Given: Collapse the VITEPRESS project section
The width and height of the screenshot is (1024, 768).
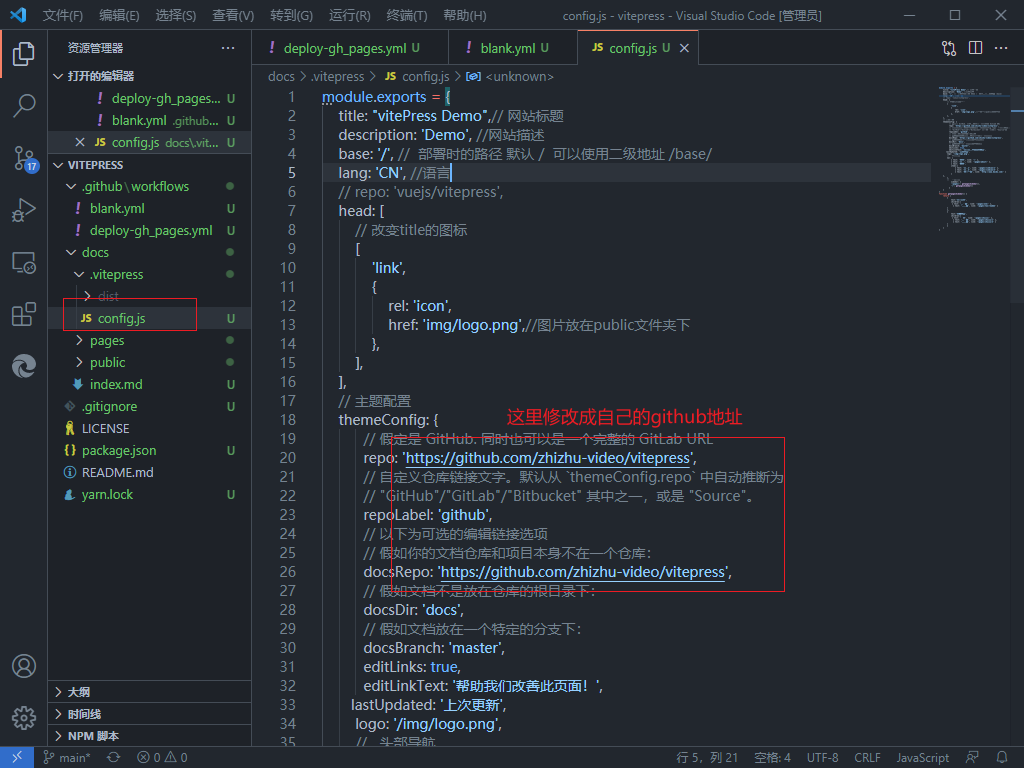Looking at the screenshot, I should click(150, 165).
